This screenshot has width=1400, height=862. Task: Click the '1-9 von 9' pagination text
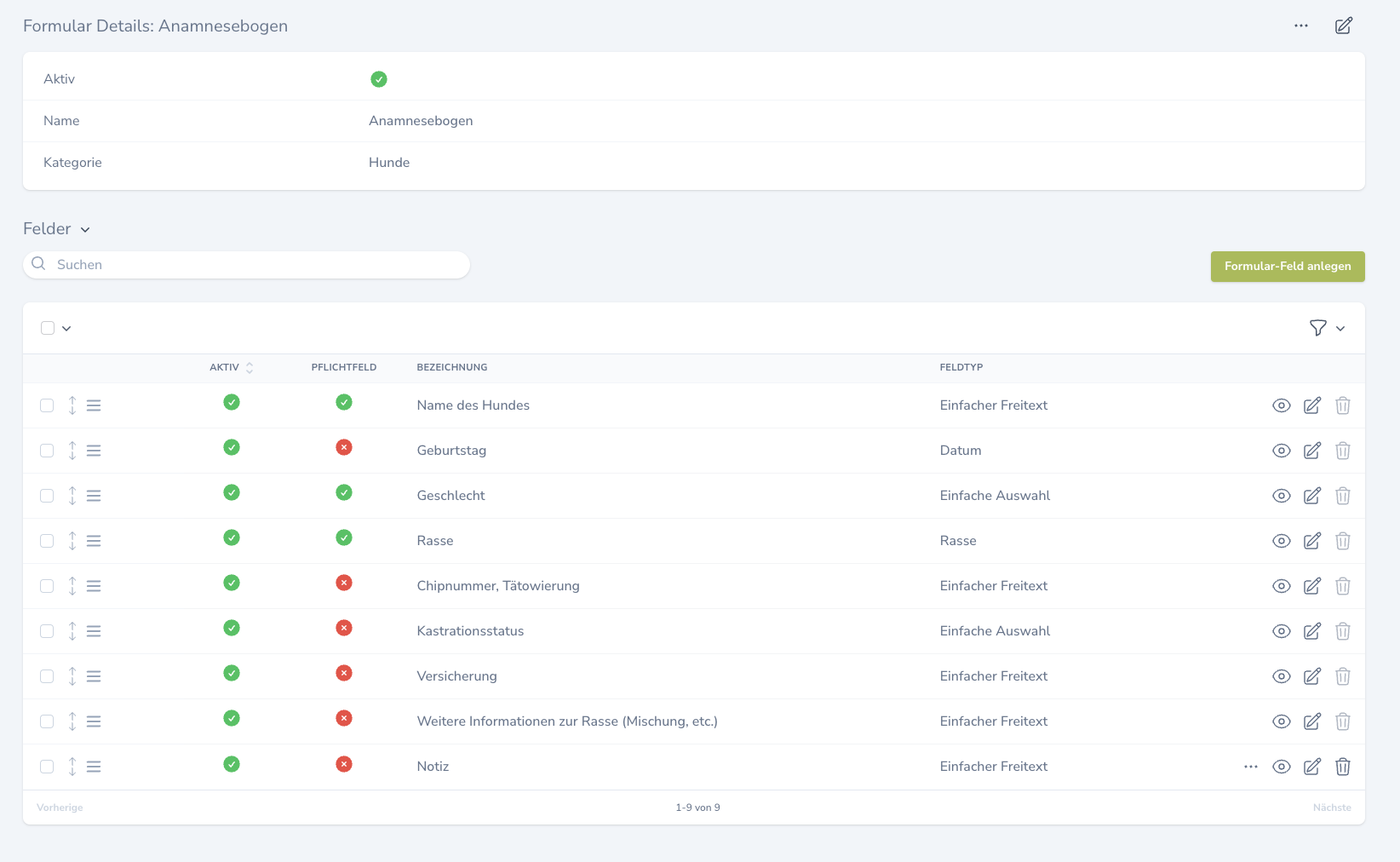point(698,807)
